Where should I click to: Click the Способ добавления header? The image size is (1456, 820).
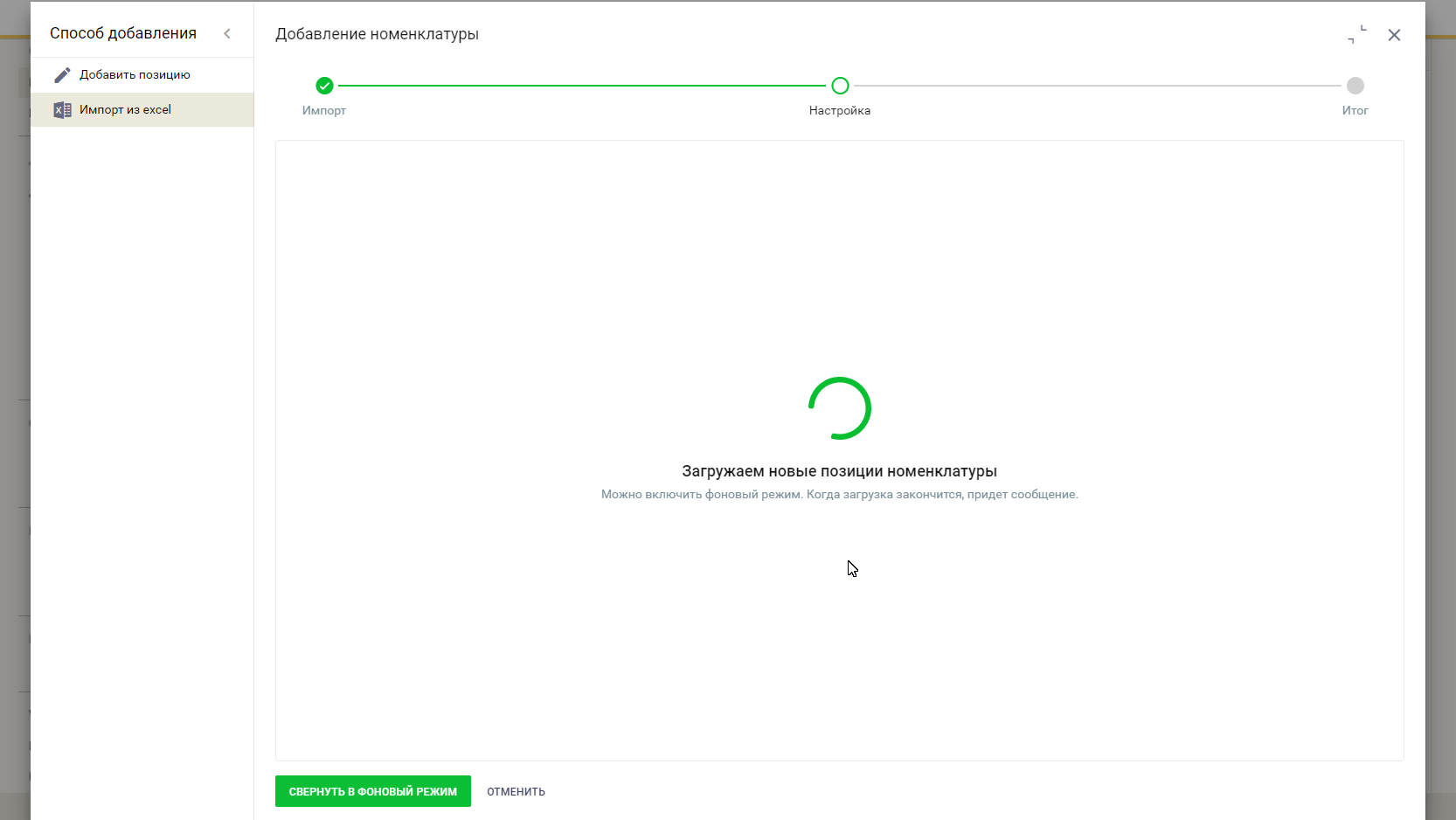(x=123, y=33)
